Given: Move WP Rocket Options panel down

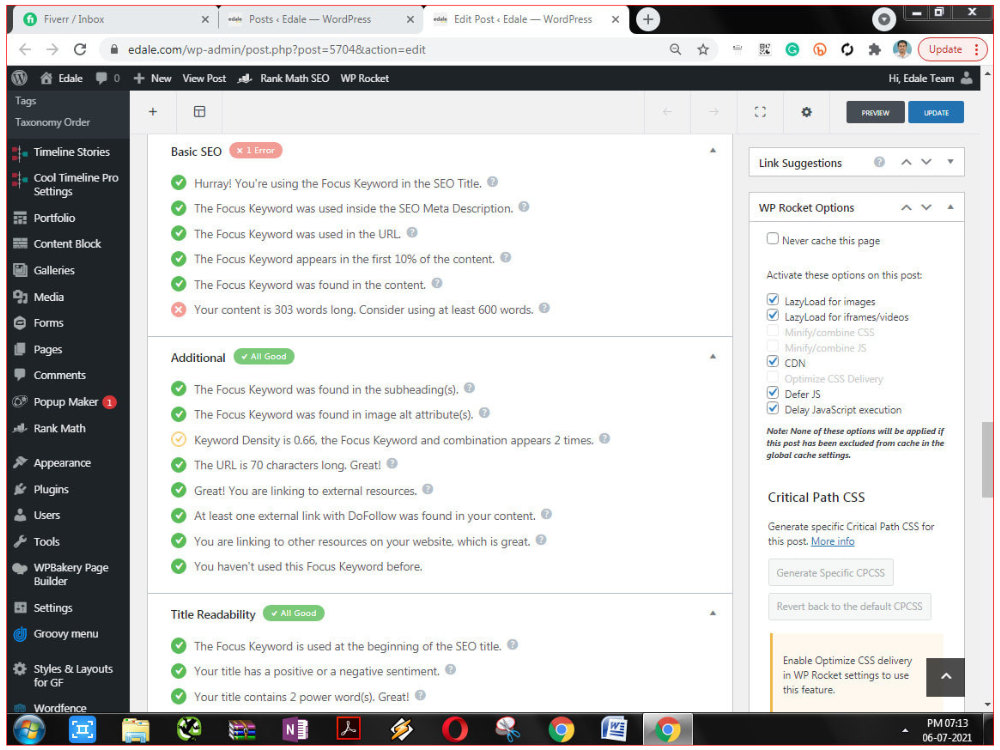Looking at the screenshot, I should point(927,207).
